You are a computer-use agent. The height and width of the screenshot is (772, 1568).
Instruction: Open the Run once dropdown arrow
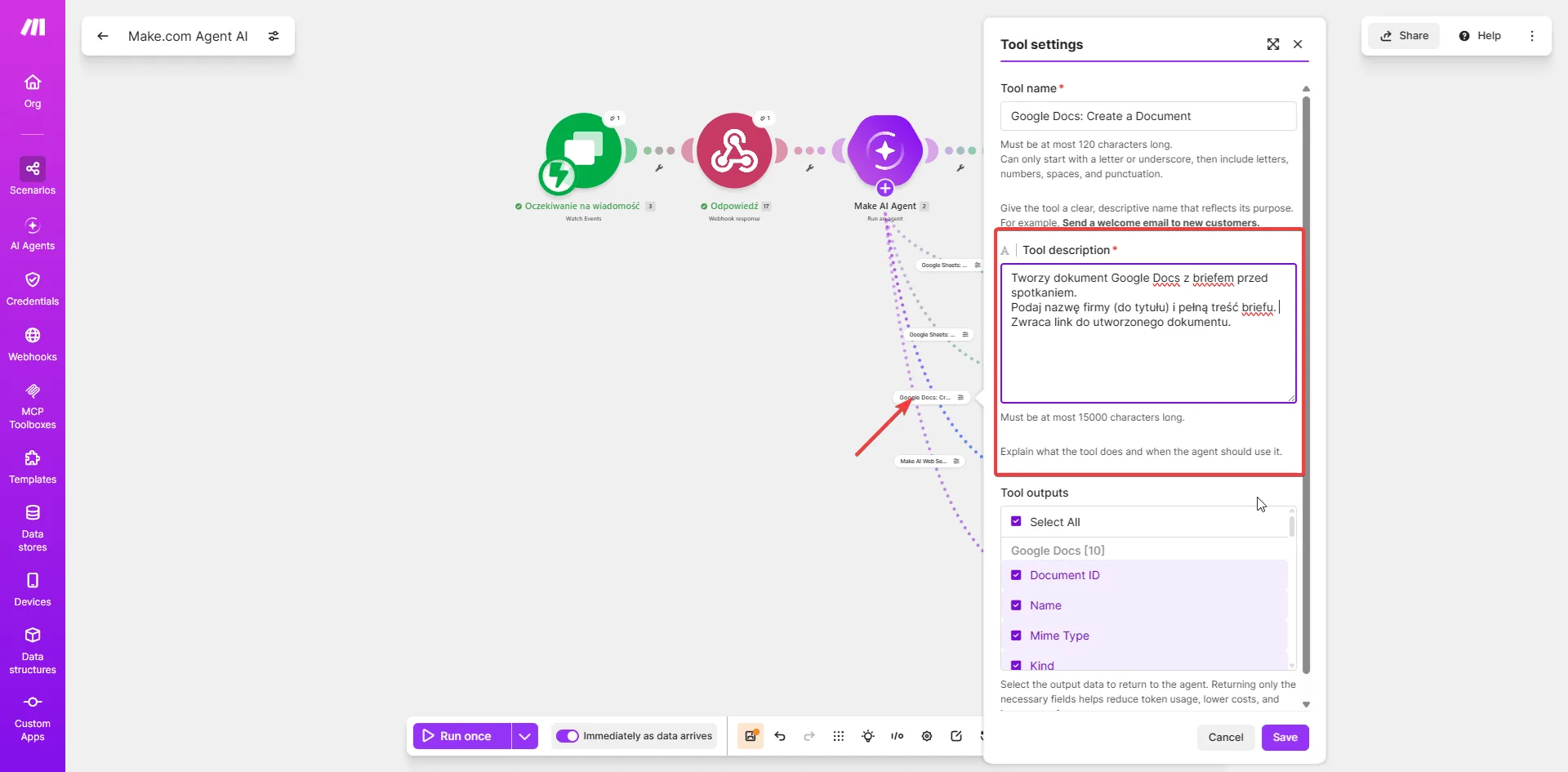tap(525, 736)
